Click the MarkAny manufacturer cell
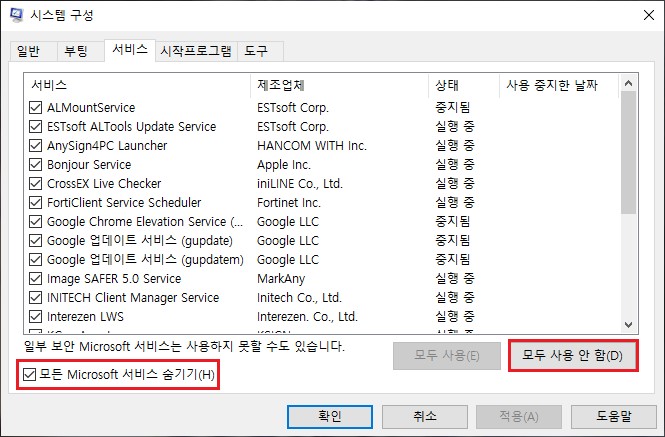 [281, 279]
